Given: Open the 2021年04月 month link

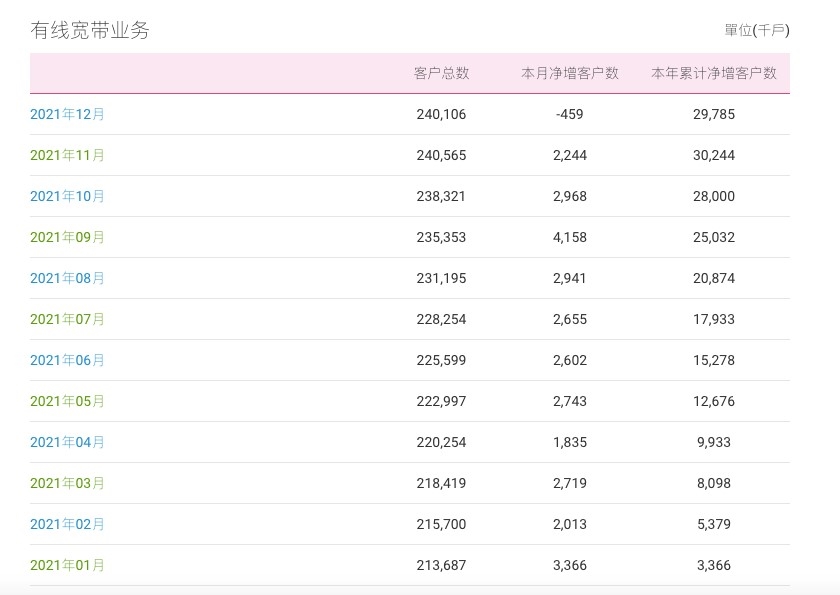Looking at the screenshot, I should point(67,442).
